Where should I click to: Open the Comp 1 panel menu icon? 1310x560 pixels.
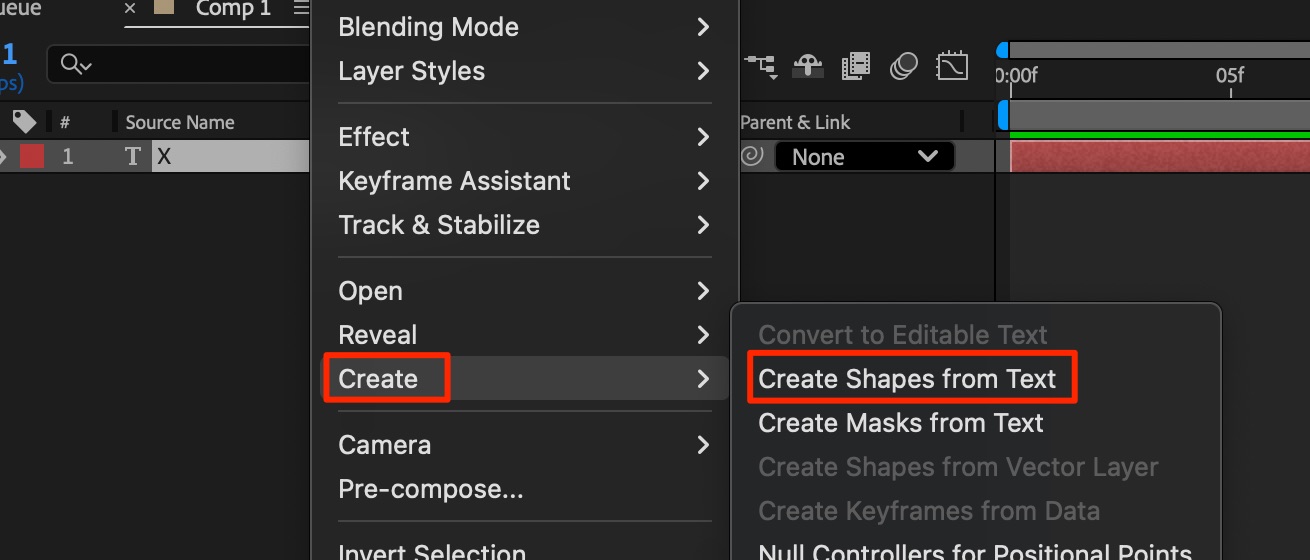click(x=301, y=9)
